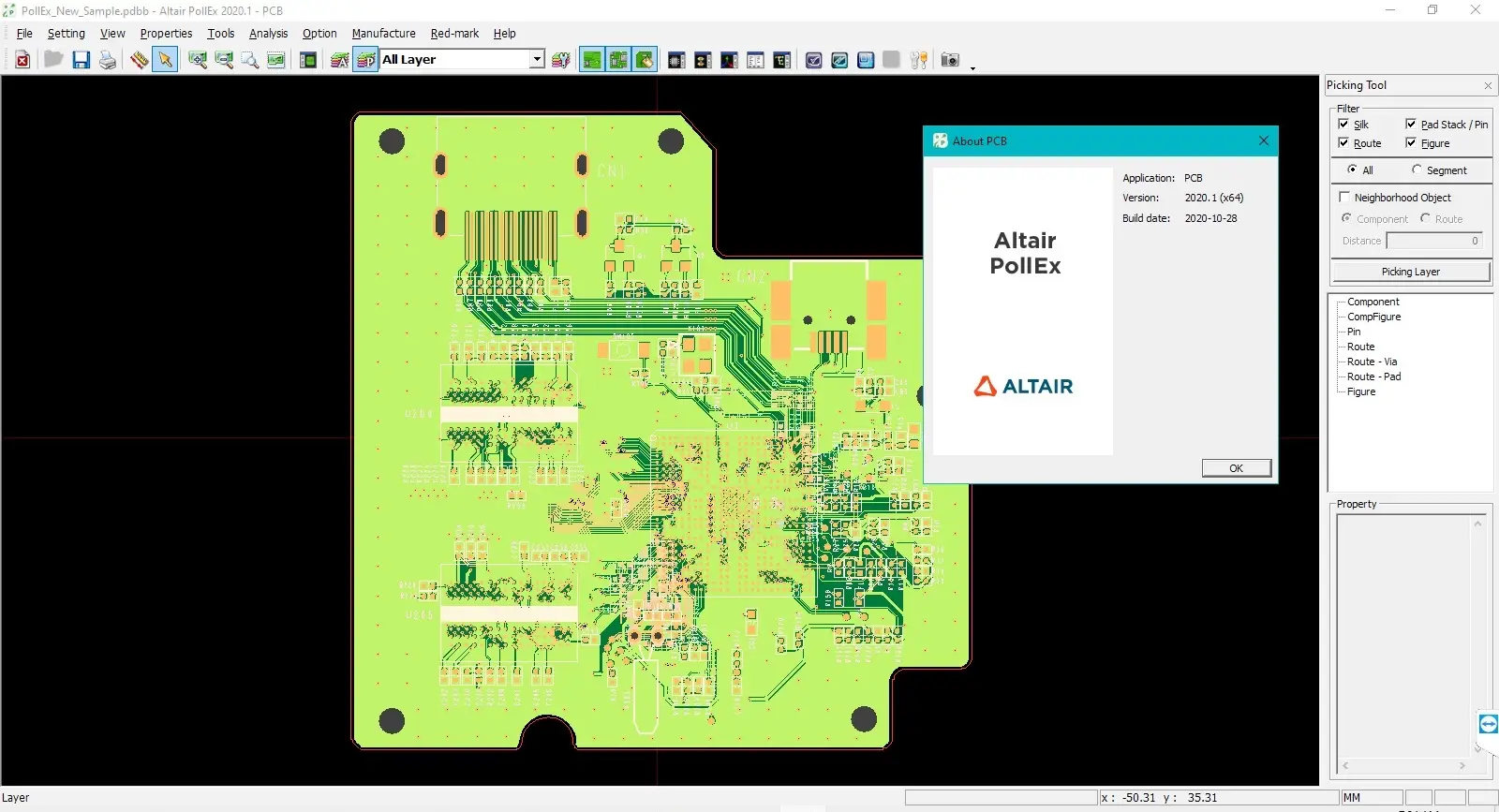The height and width of the screenshot is (812, 1499).
Task: Save with the floppy disk icon
Action: [82, 60]
